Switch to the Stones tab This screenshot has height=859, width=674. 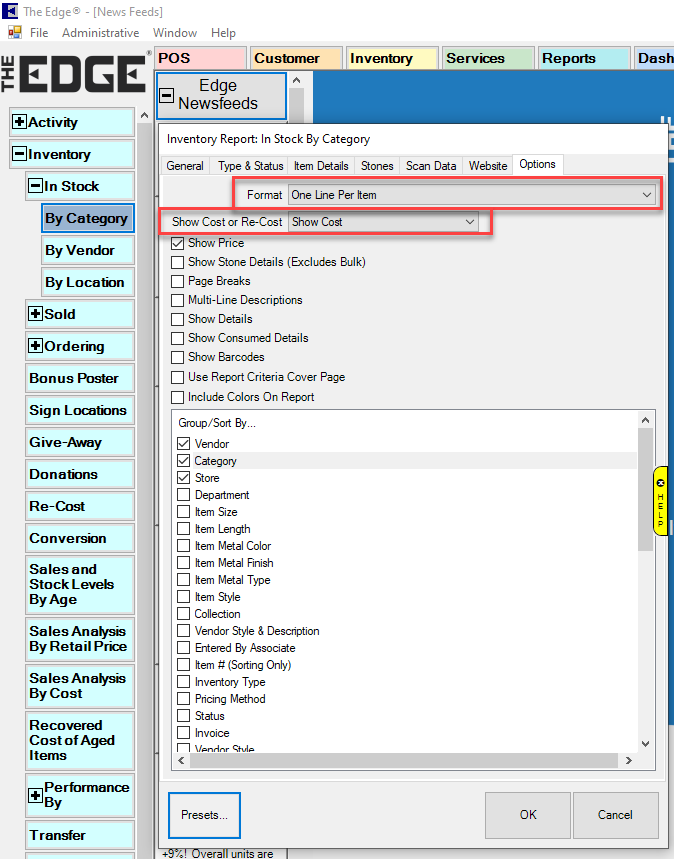coord(377,166)
